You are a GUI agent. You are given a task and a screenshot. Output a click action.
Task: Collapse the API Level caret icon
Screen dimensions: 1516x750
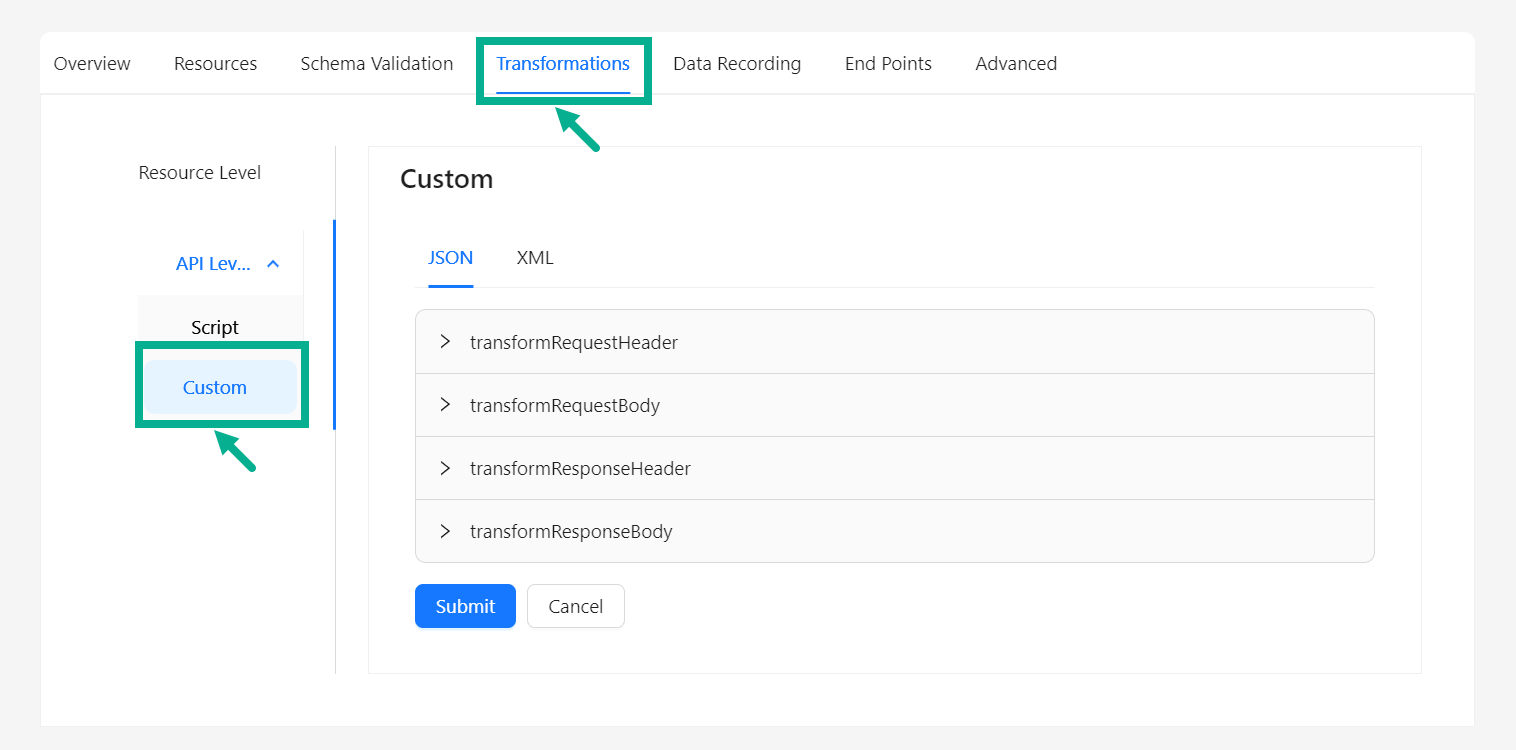pyautogui.click(x=273, y=264)
